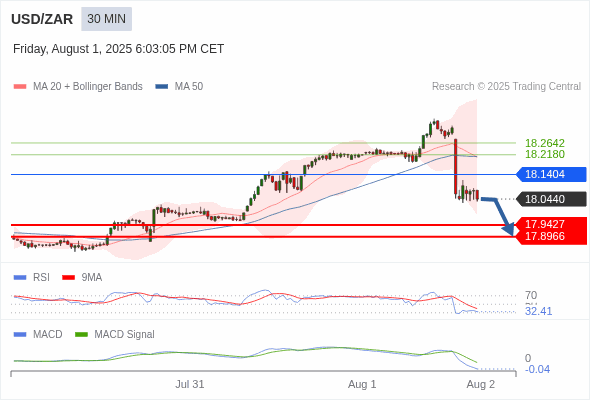
Task: Click the Research © 2025 Trading Central text
Action: click(x=506, y=87)
